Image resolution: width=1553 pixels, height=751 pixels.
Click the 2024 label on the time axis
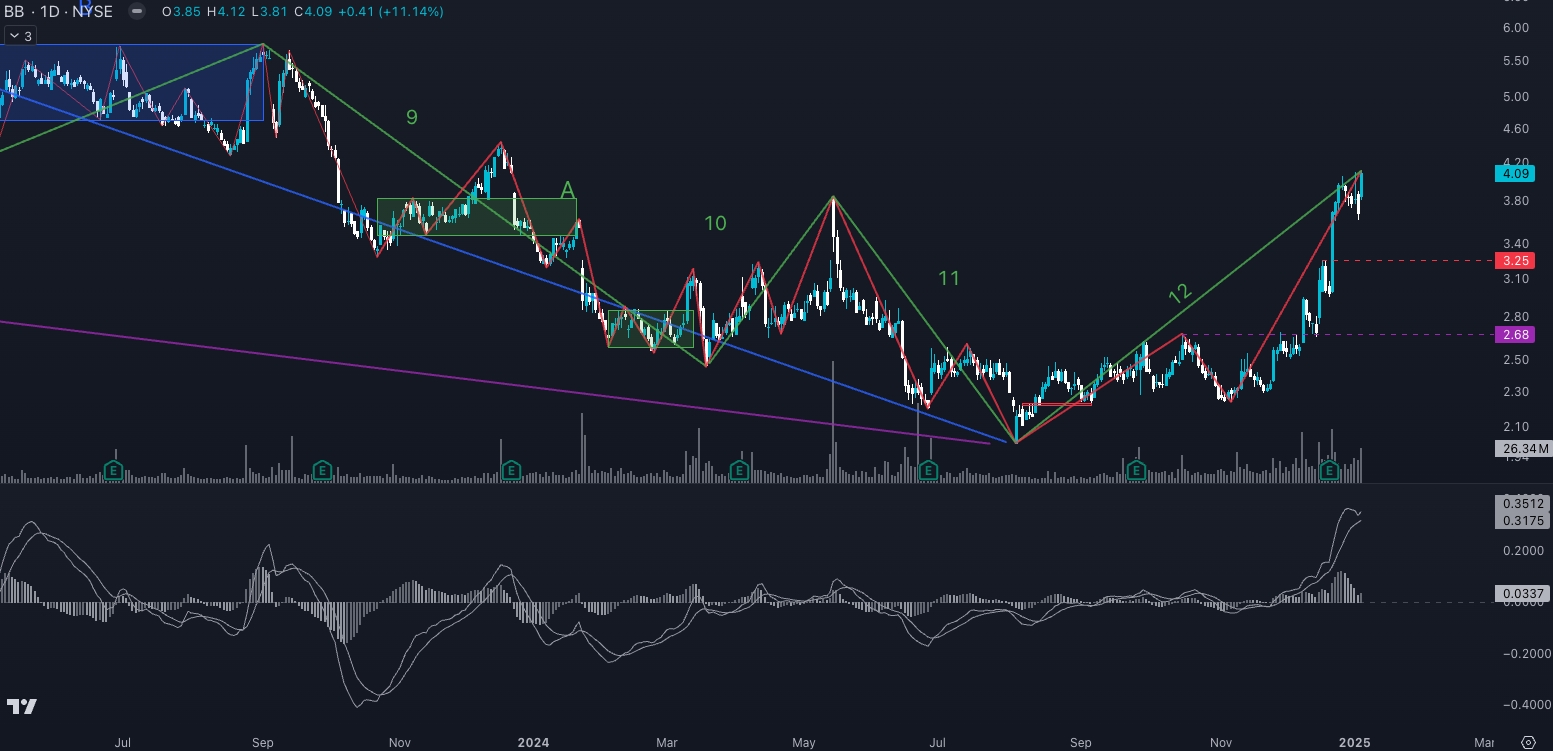(x=534, y=743)
